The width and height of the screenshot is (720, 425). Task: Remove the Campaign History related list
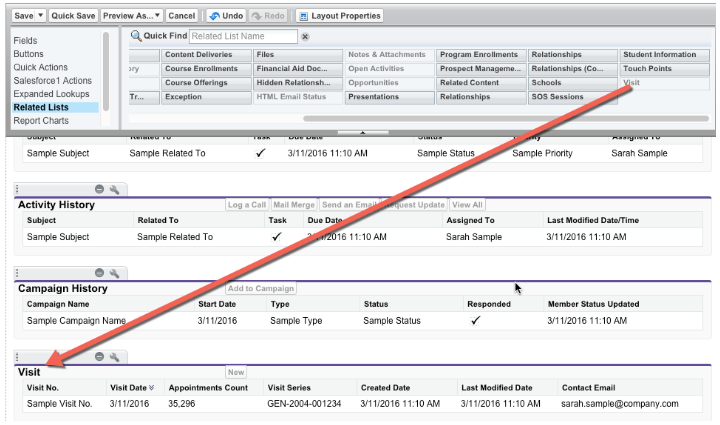click(x=99, y=273)
